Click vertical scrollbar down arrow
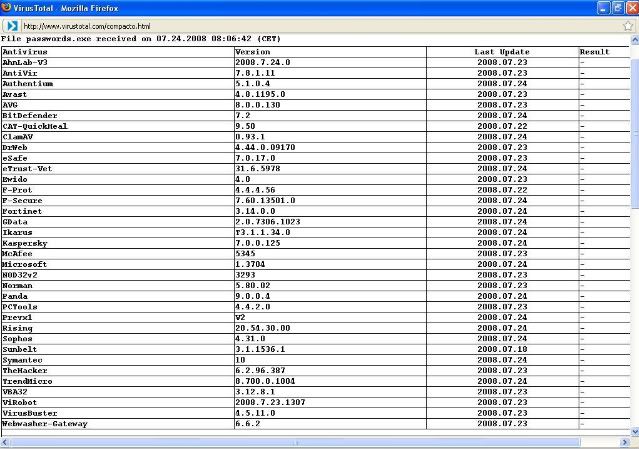The height and width of the screenshot is (449, 639). tap(635, 431)
